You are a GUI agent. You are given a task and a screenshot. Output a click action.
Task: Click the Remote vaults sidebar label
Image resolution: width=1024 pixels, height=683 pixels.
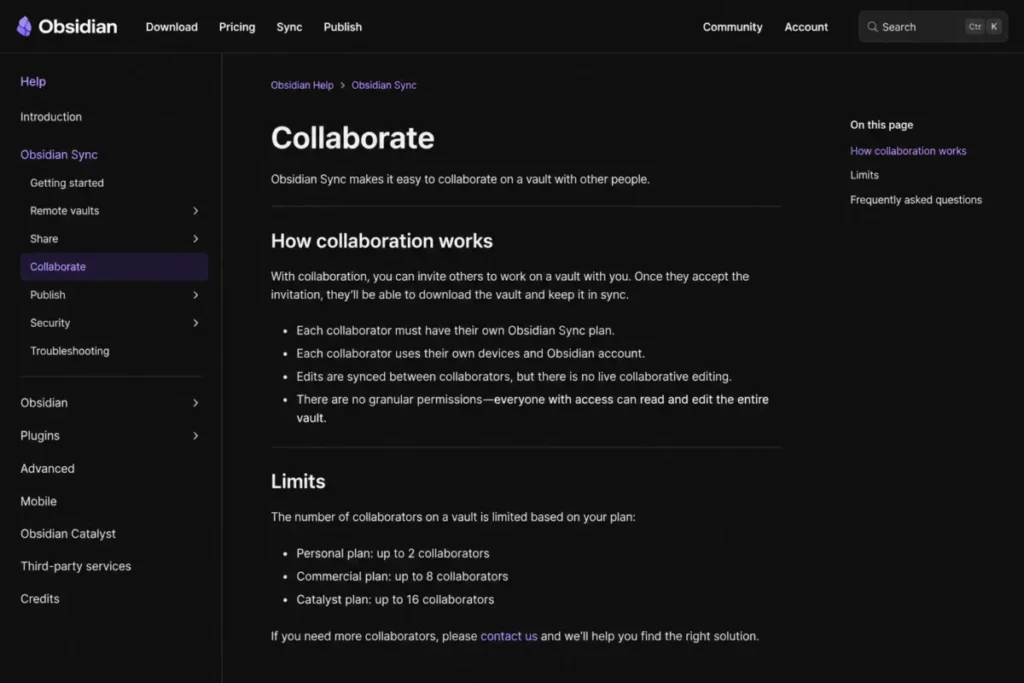coord(65,211)
